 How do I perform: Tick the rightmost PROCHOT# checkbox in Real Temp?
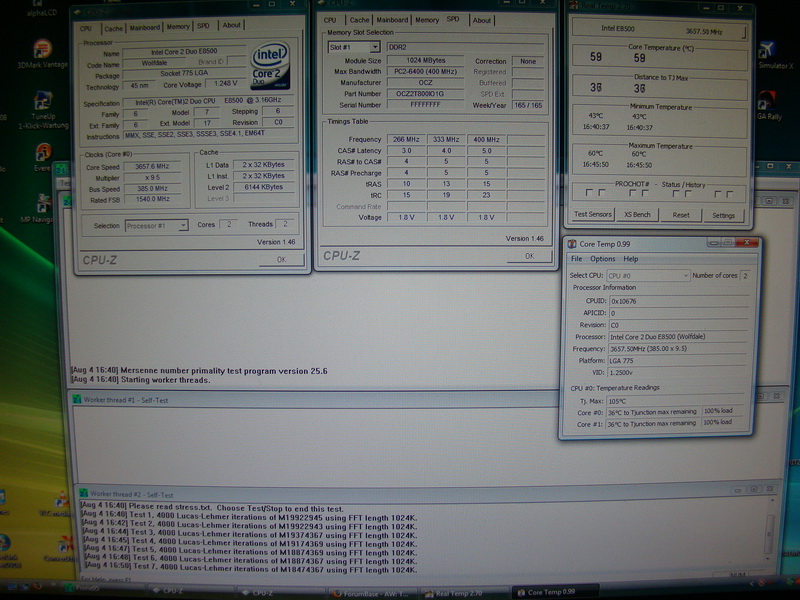click(730, 194)
